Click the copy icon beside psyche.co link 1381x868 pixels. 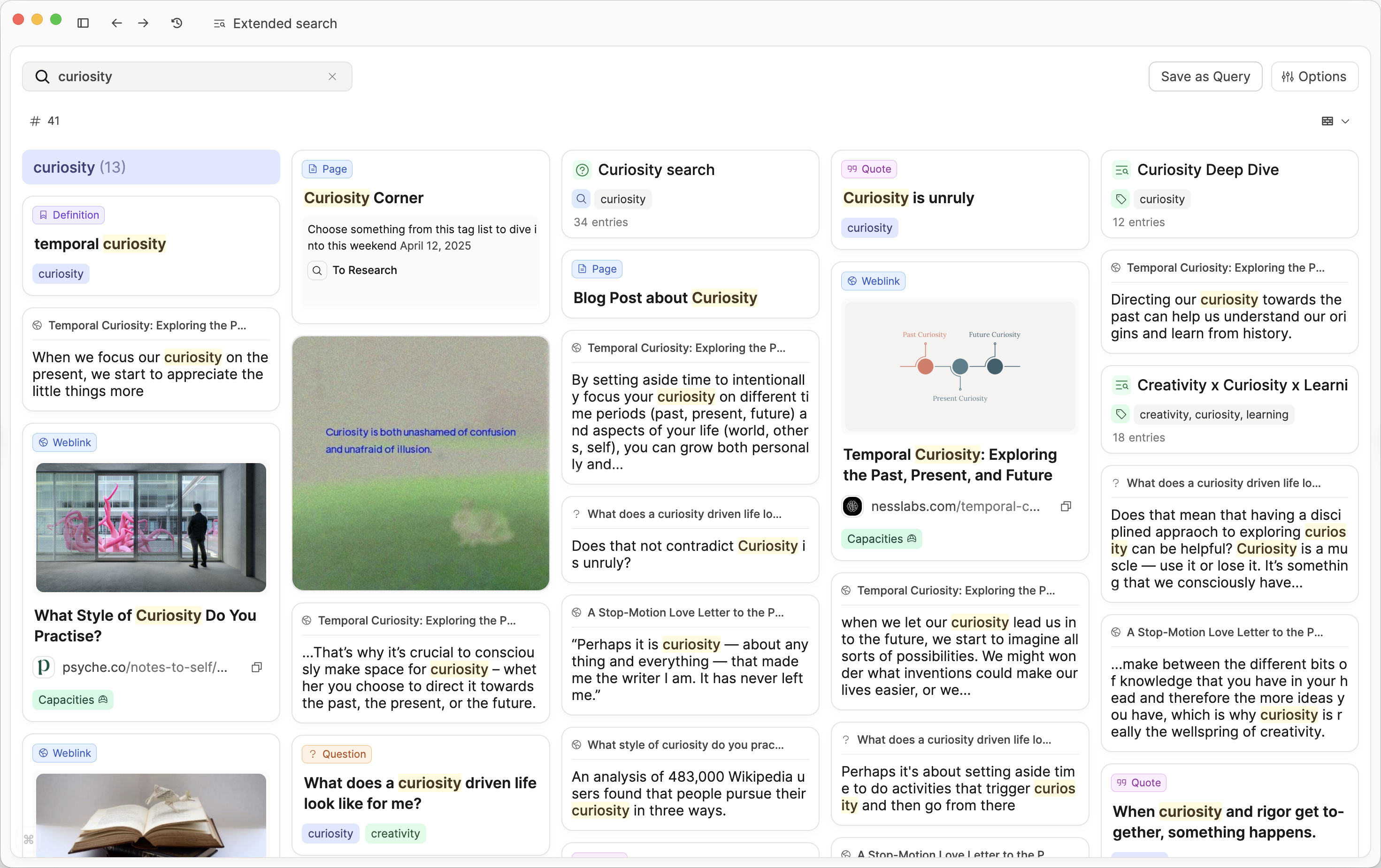point(257,667)
